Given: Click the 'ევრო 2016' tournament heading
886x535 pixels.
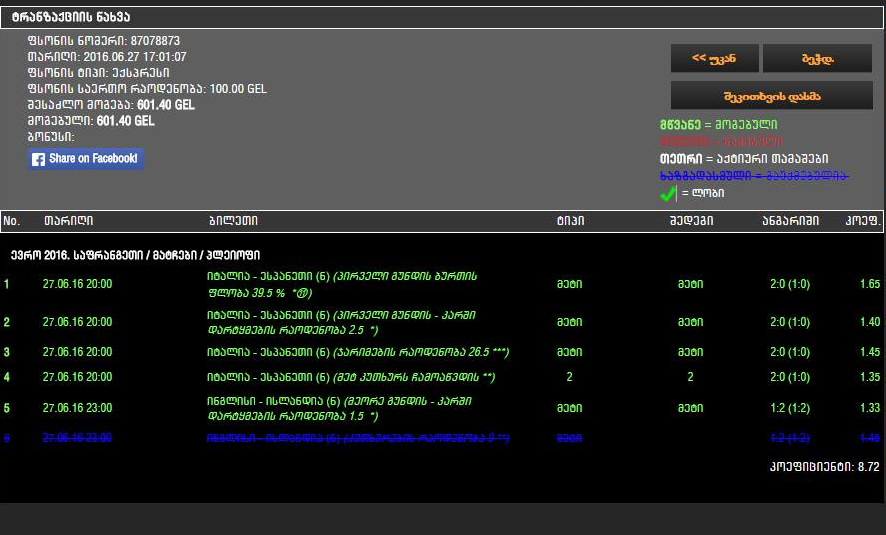Looking at the screenshot, I should tap(135, 256).
